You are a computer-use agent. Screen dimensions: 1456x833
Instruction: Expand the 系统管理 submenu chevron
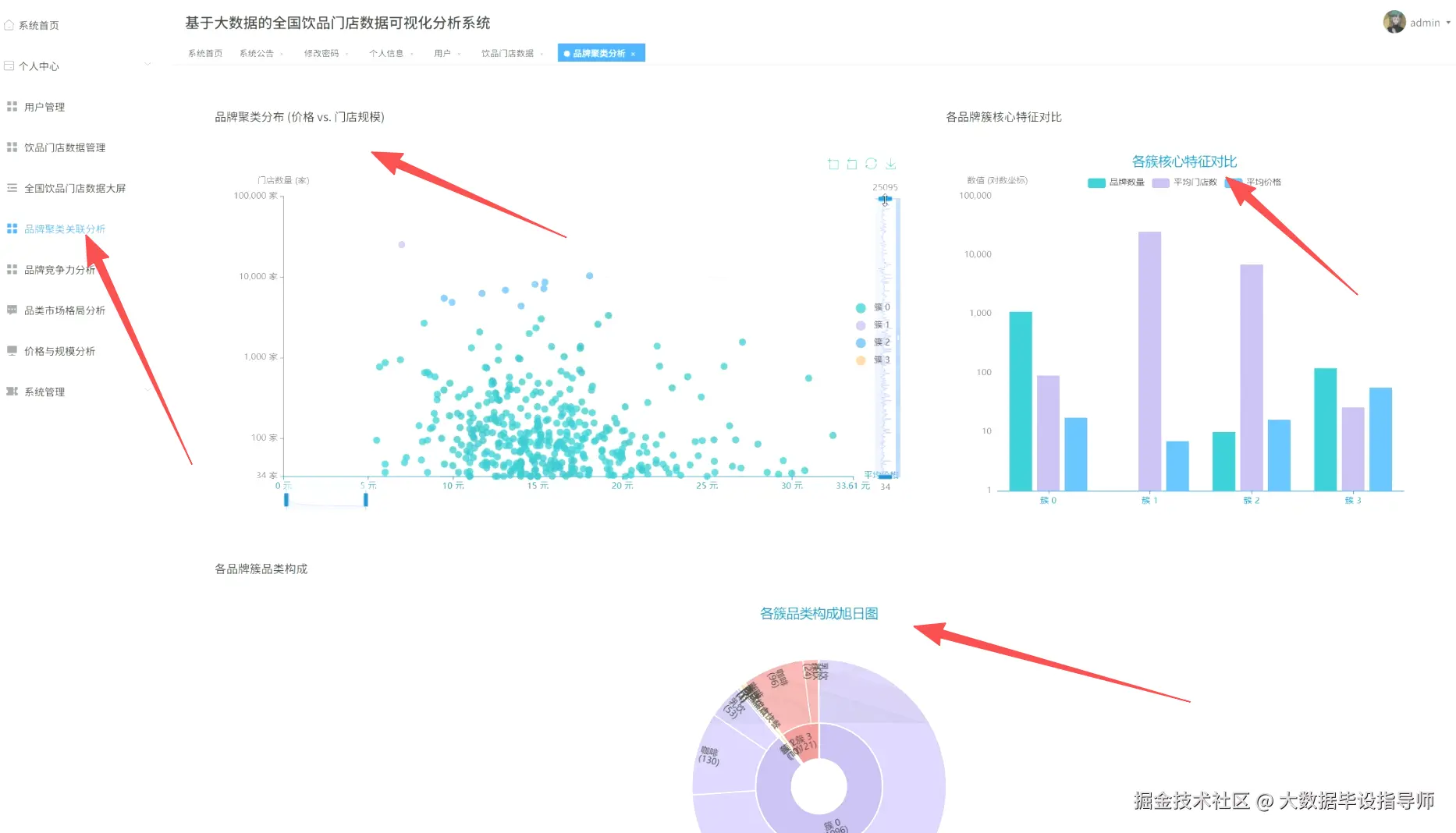coord(147,390)
